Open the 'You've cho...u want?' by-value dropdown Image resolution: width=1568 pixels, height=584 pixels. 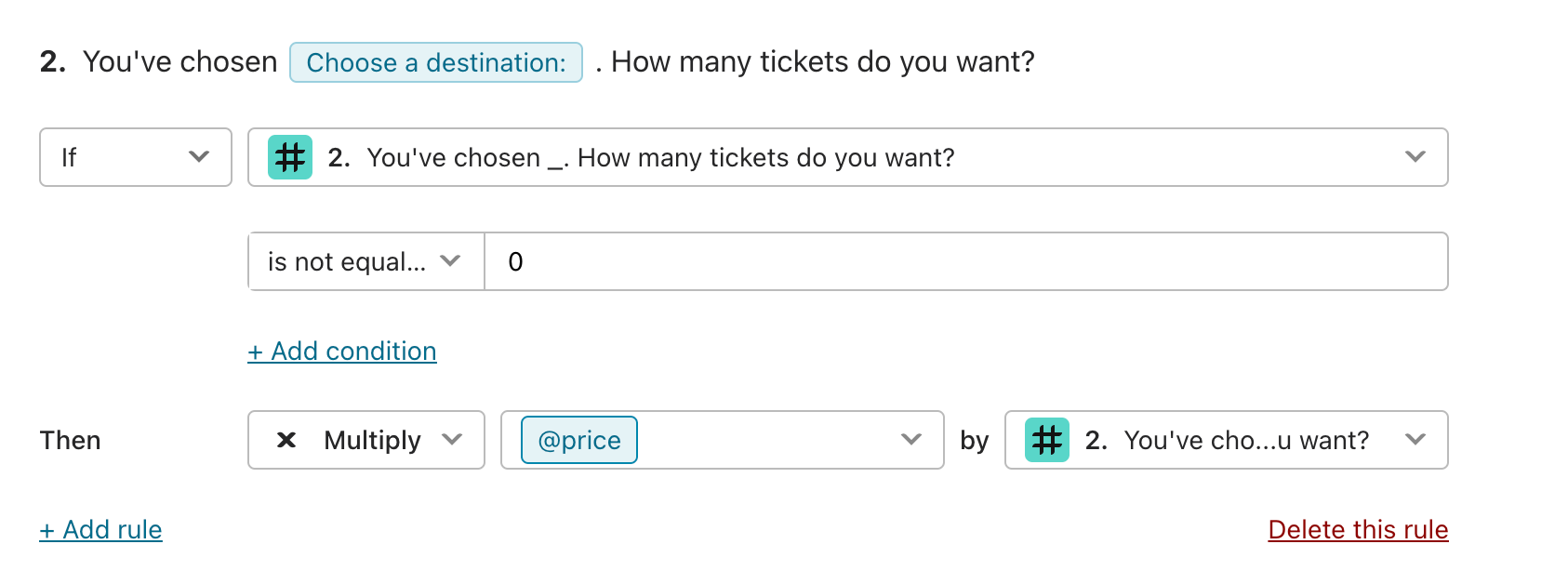coord(1227,440)
